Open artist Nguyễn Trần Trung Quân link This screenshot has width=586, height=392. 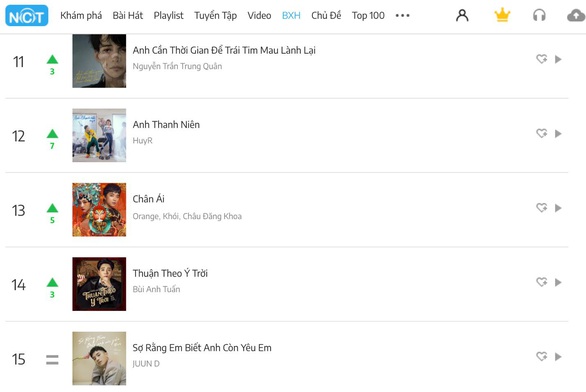177,66
